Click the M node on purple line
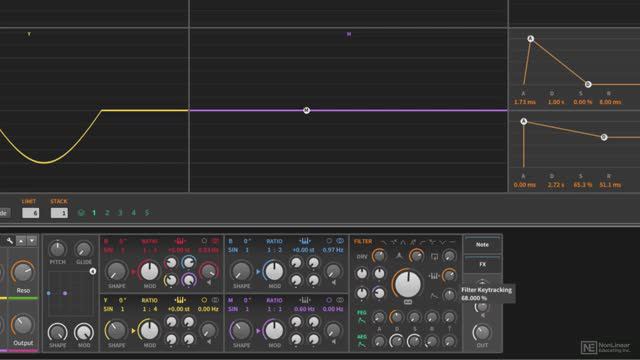This screenshot has height=360, width=640. coord(307,110)
